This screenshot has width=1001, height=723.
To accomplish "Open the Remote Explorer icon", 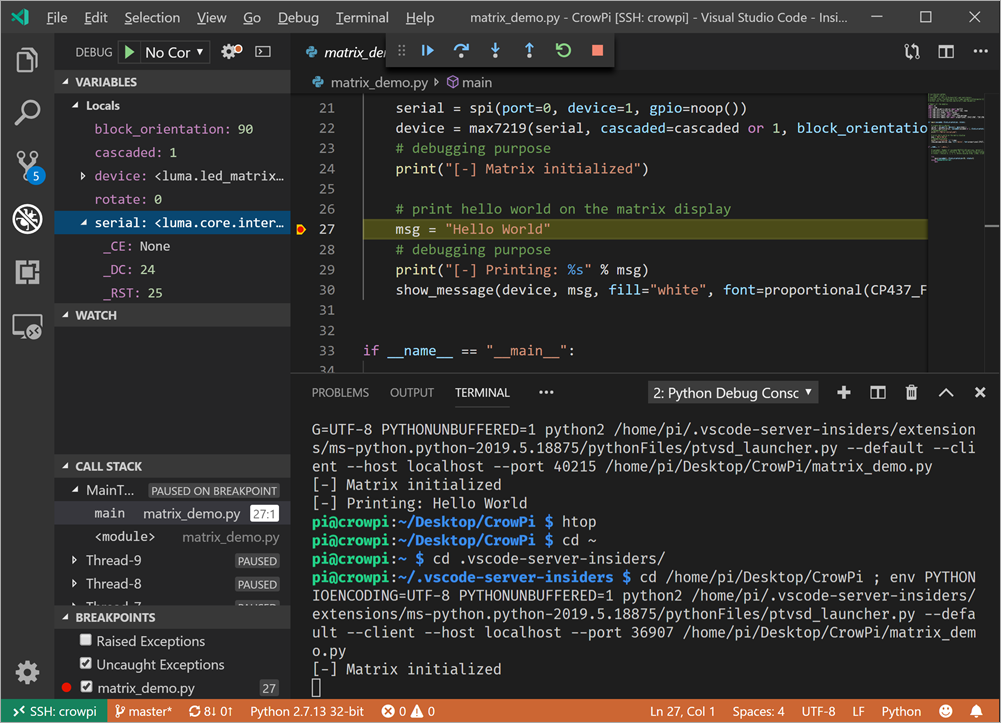I will [27, 327].
